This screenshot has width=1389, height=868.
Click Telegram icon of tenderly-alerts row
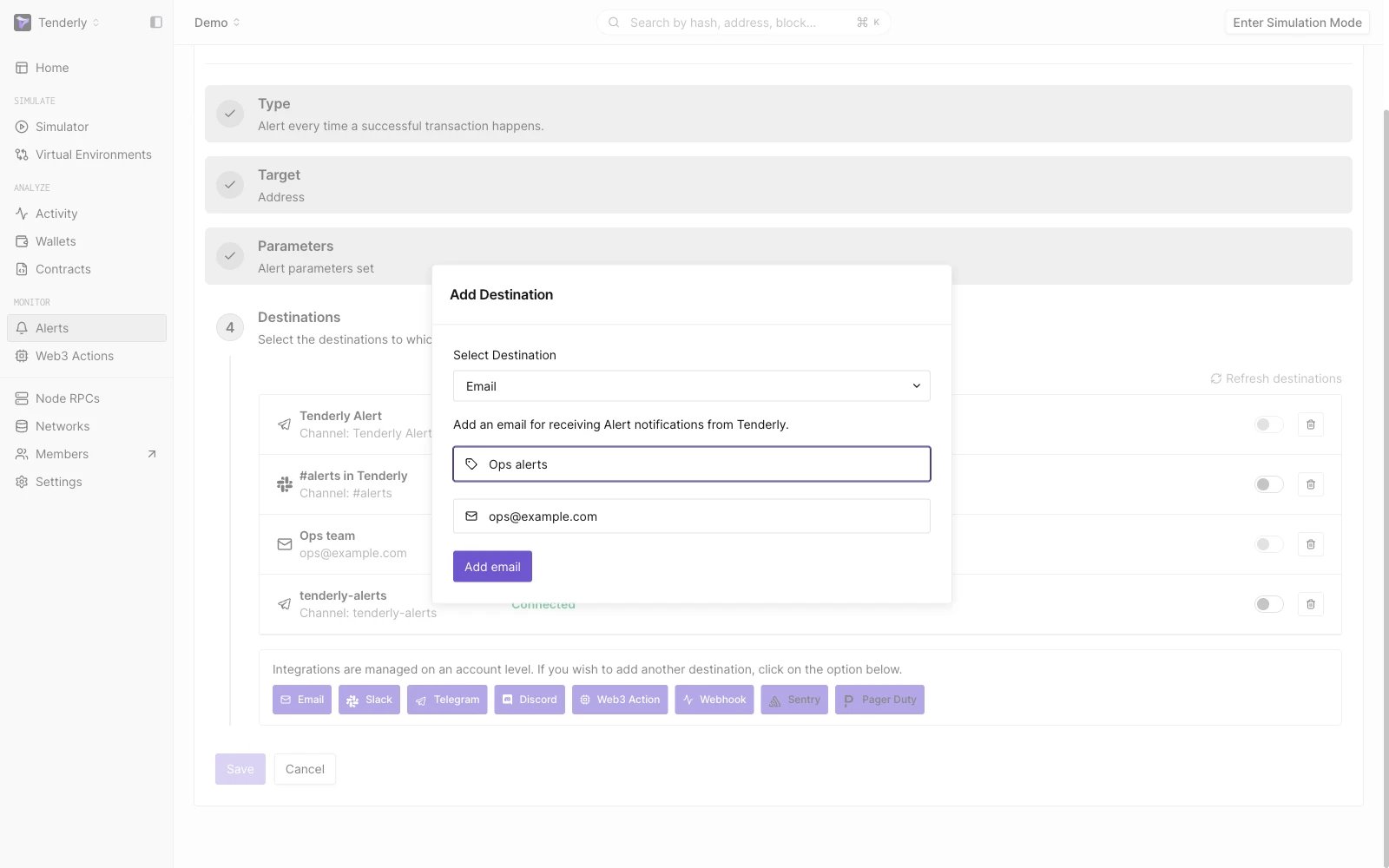click(284, 604)
